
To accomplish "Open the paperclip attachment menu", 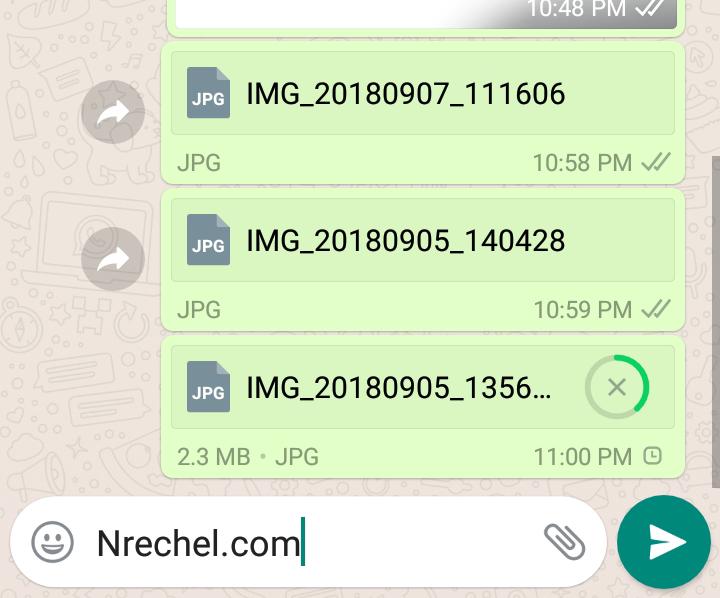I will [564, 542].
